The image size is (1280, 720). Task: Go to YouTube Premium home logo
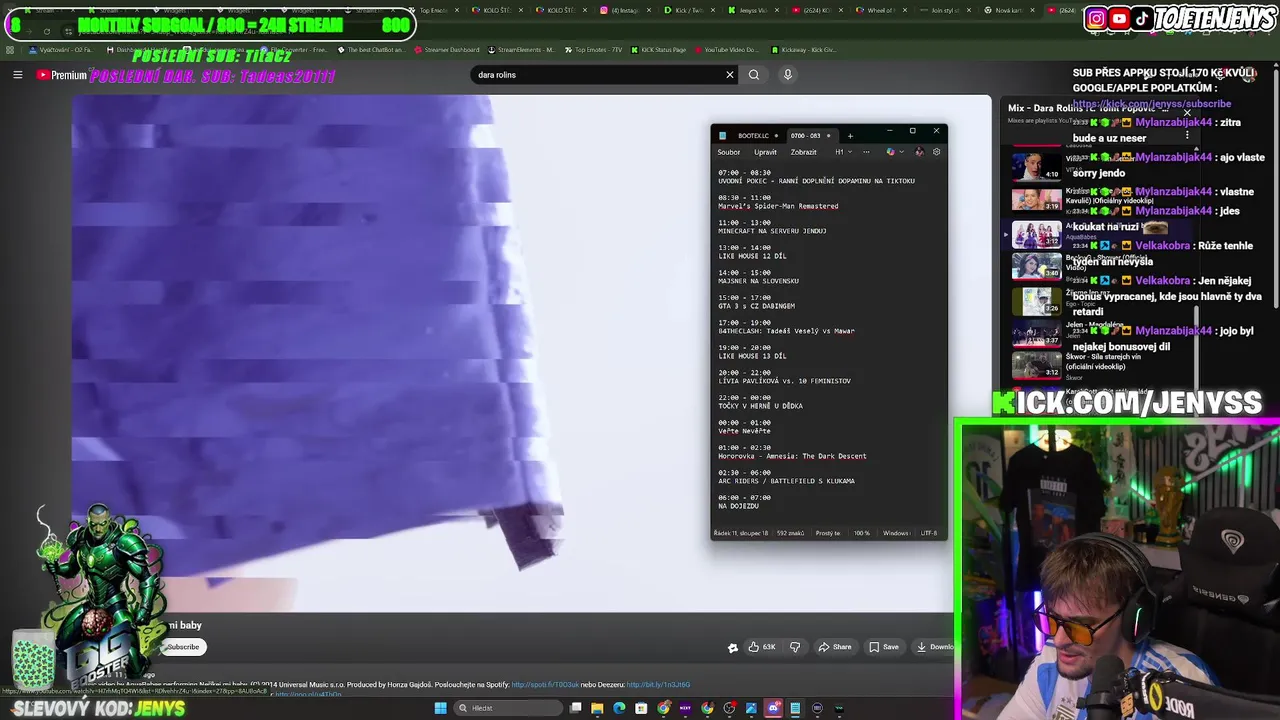[x=62, y=75]
